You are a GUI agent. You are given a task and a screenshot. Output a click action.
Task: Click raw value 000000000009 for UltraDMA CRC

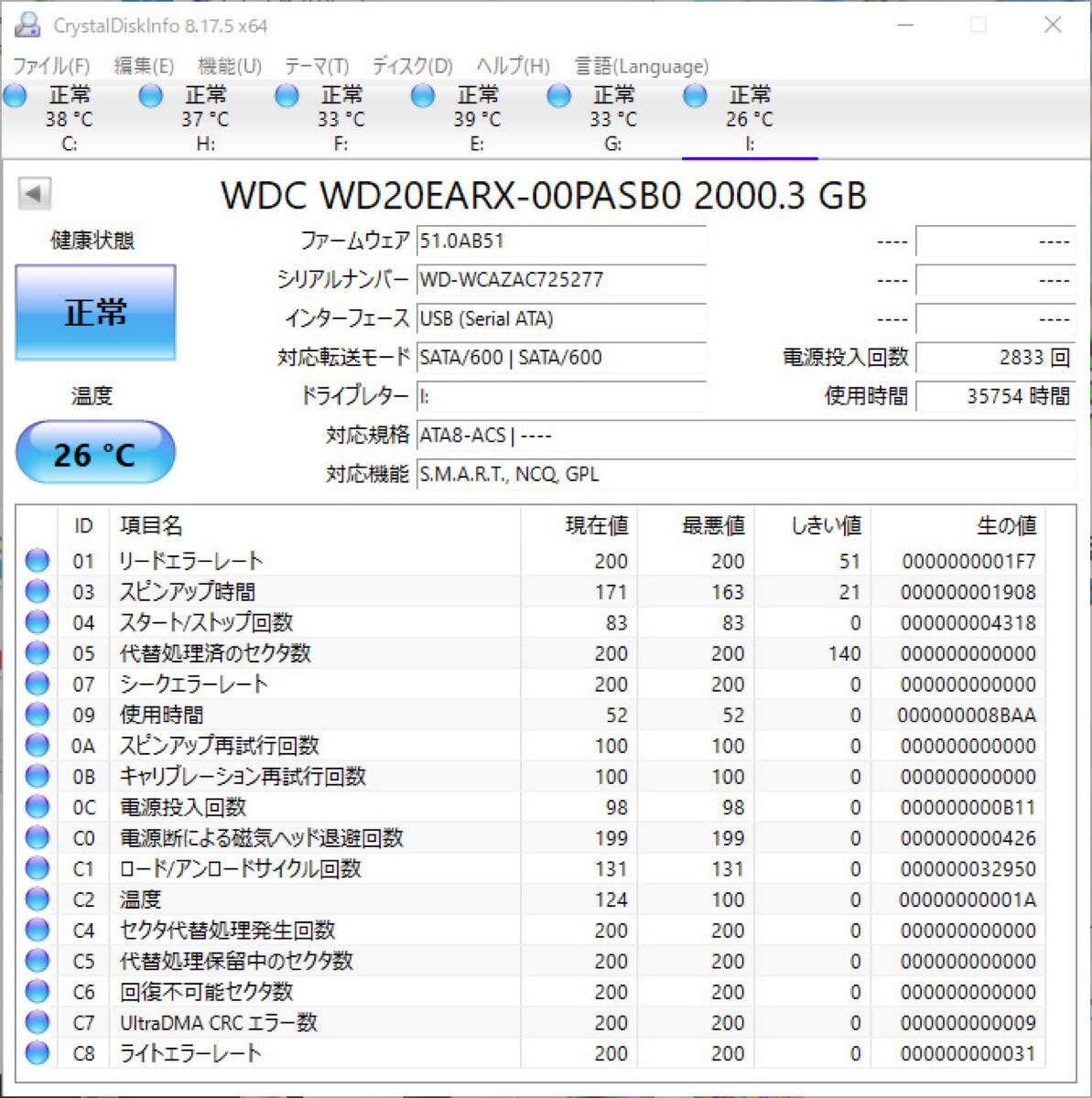[x=968, y=1022]
